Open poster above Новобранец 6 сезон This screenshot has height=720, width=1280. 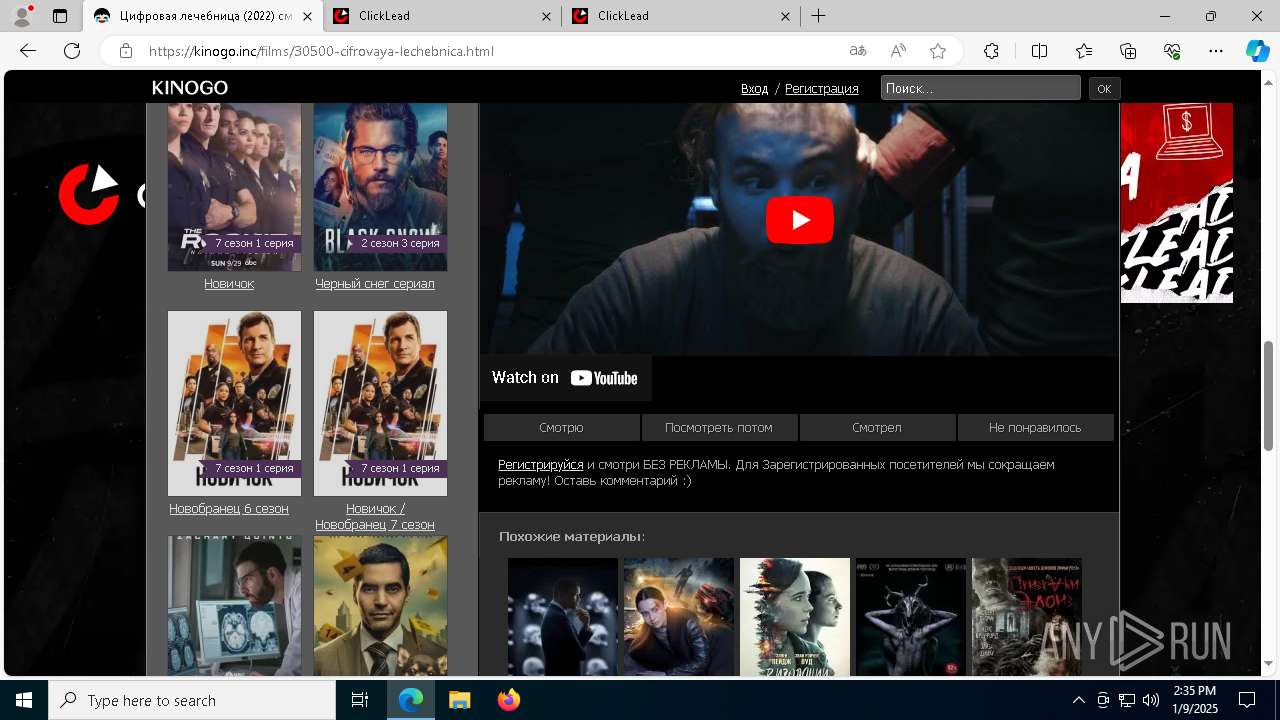tap(234, 403)
